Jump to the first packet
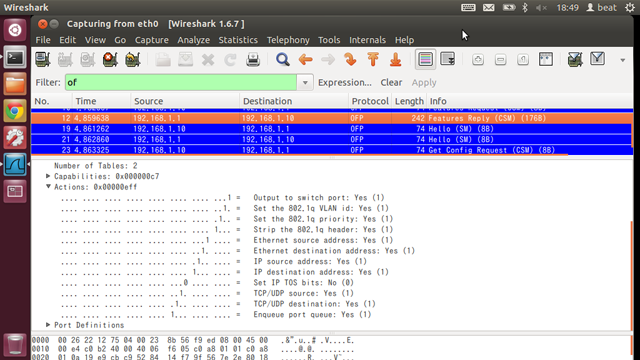The image size is (640, 360). (x=373, y=60)
